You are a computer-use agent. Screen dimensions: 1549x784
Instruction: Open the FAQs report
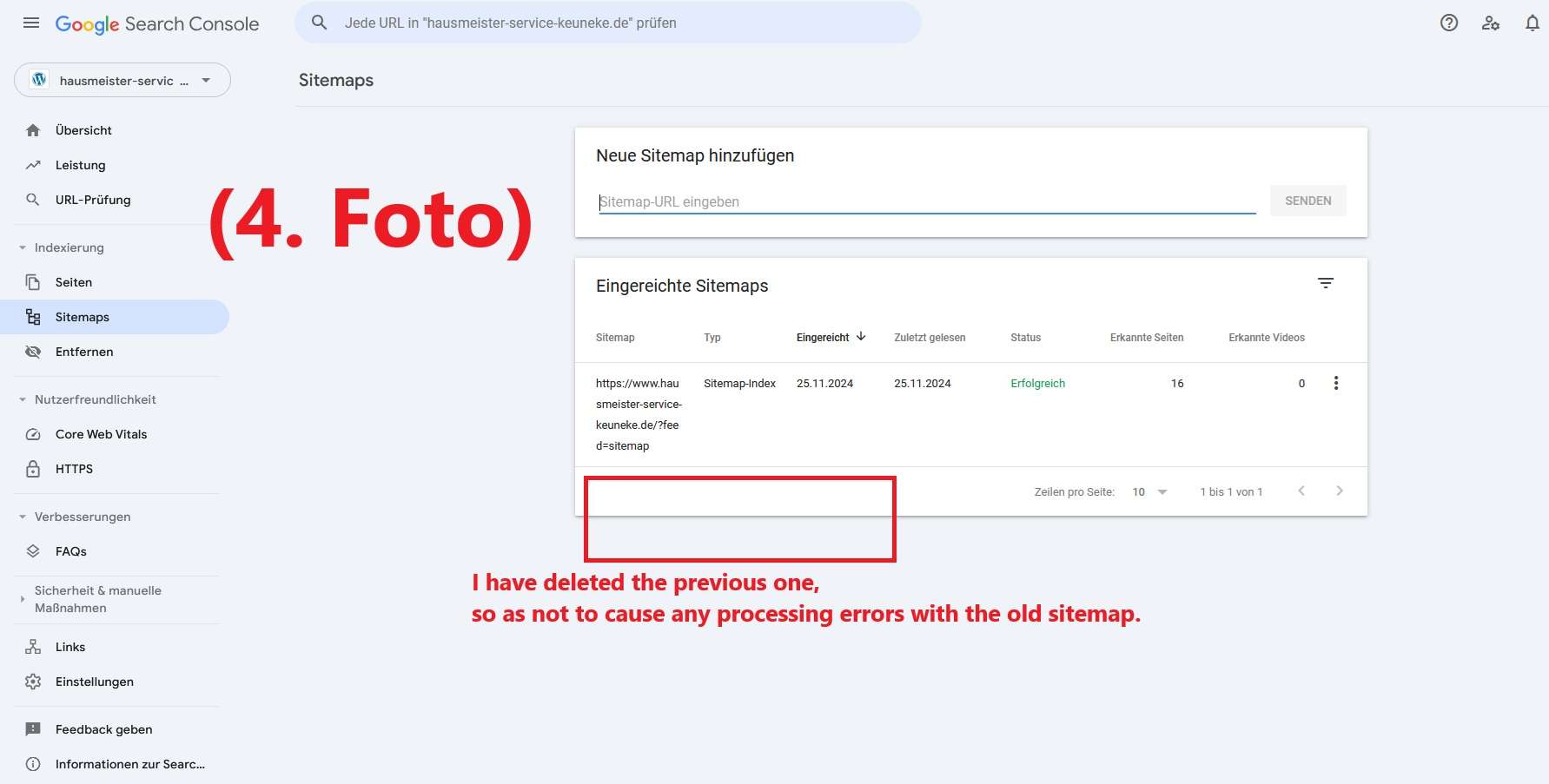click(115, 551)
